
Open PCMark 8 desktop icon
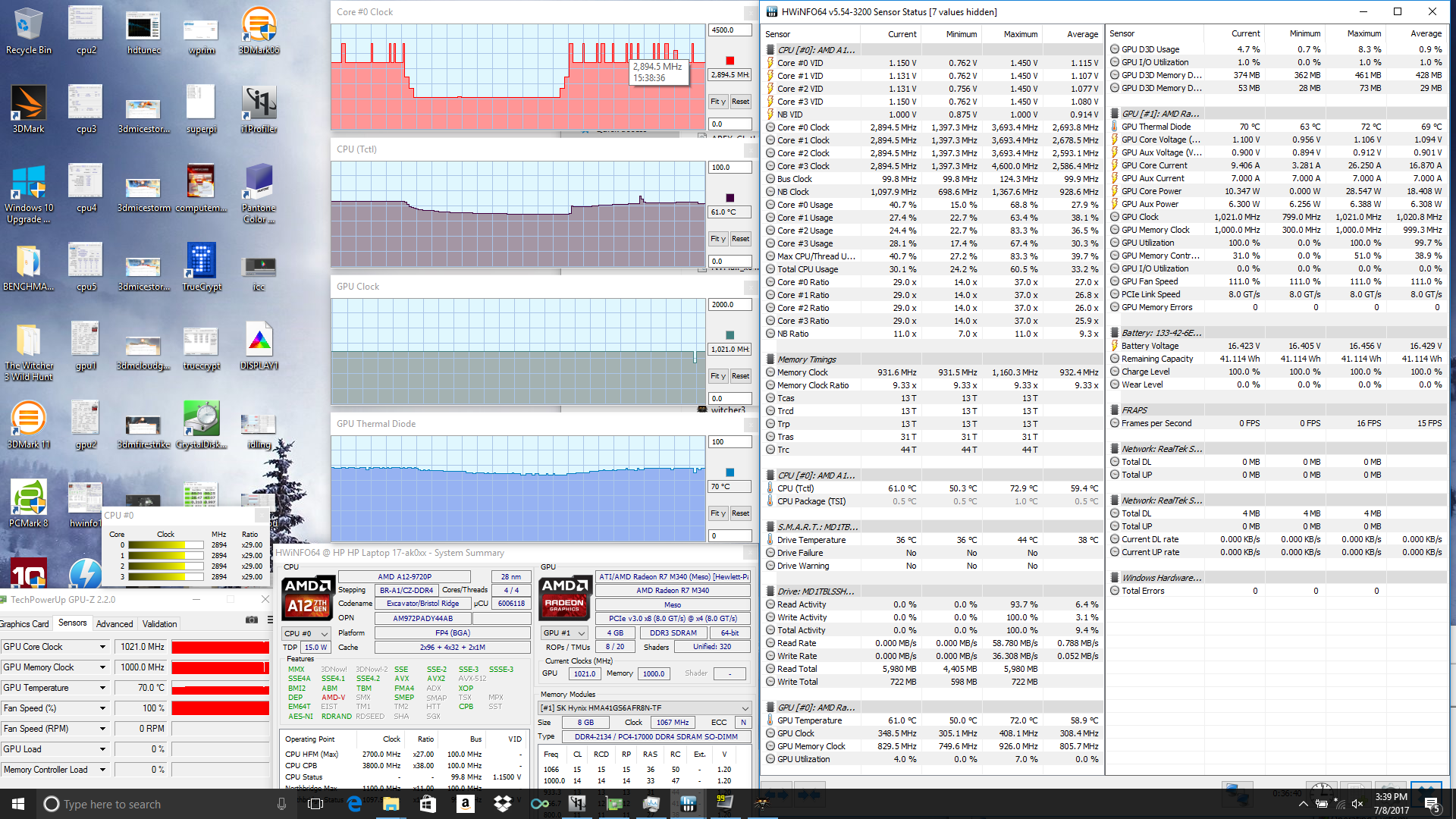[x=28, y=504]
